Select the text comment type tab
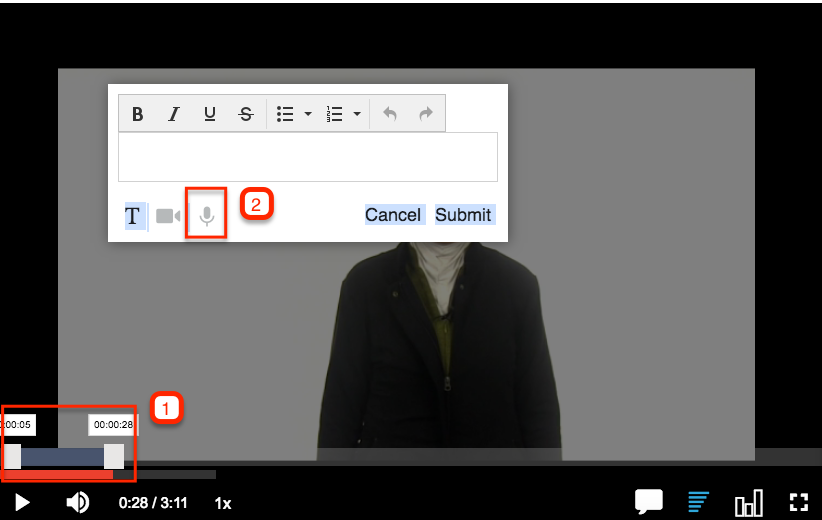The image size is (822, 520). tap(132, 216)
